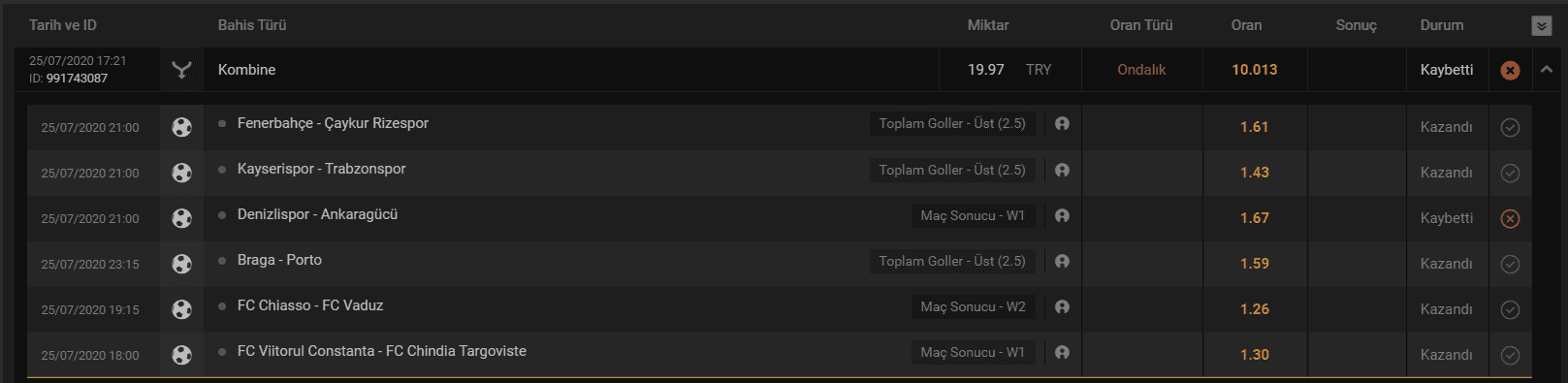Click the checkmark icon on FC Chiasso row
1568x383 pixels.
1510,309
